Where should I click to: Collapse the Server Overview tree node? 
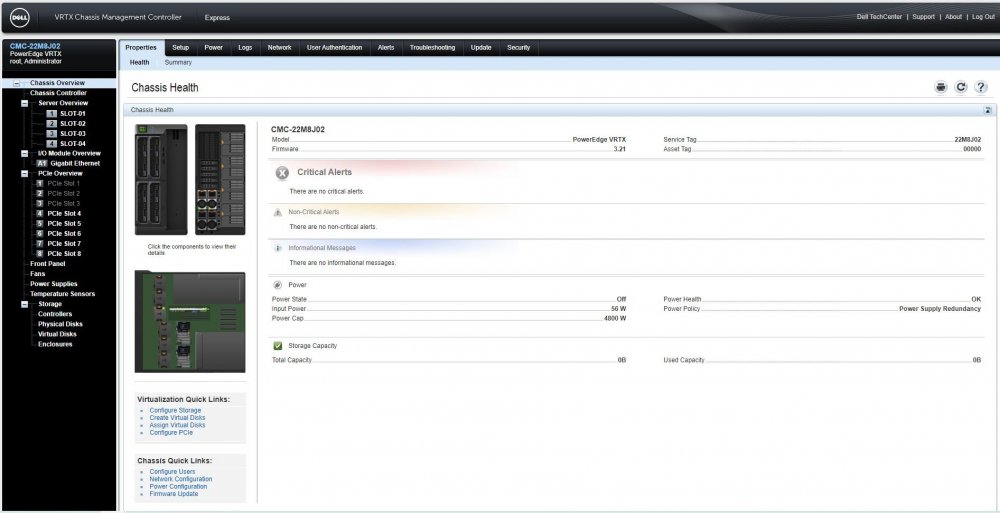pos(24,103)
